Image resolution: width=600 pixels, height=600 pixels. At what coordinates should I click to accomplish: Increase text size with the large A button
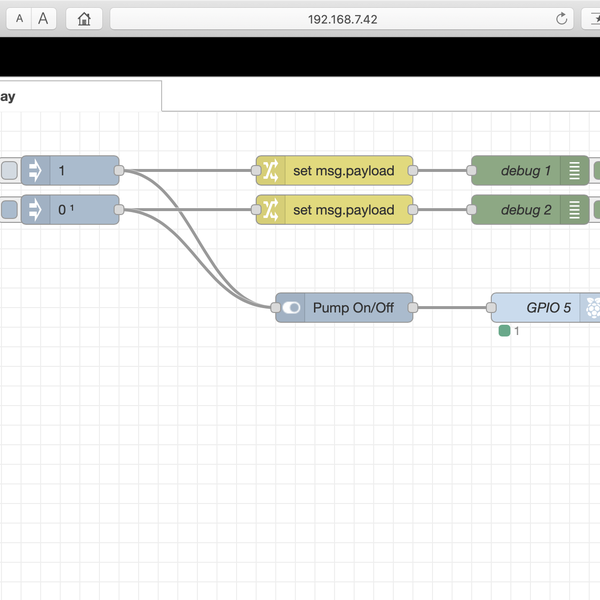[x=44, y=18]
